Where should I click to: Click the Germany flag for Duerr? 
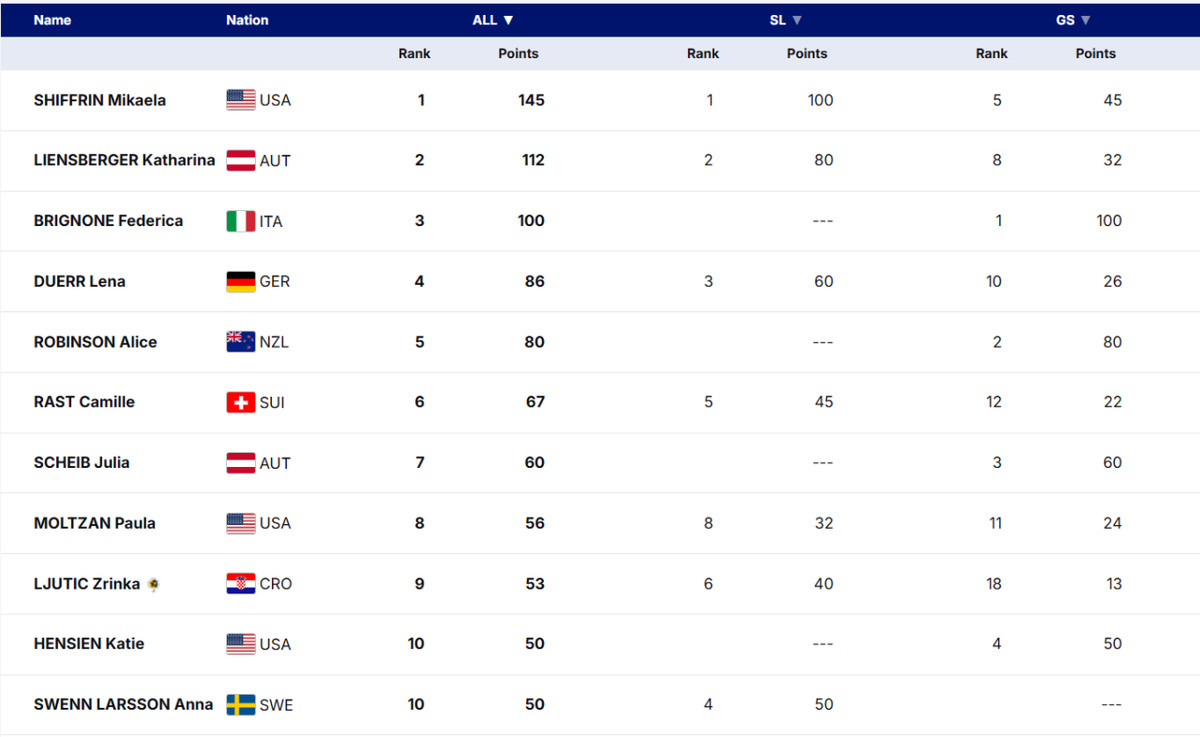click(x=241, y=282)
